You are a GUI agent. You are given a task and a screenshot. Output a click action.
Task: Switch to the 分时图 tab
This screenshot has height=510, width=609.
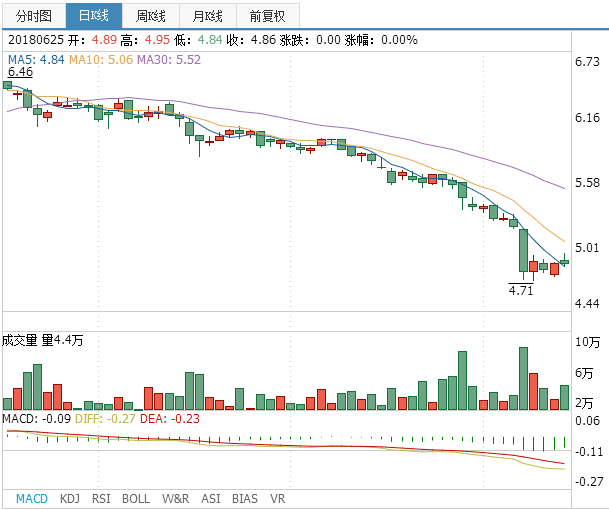point(34,16)
